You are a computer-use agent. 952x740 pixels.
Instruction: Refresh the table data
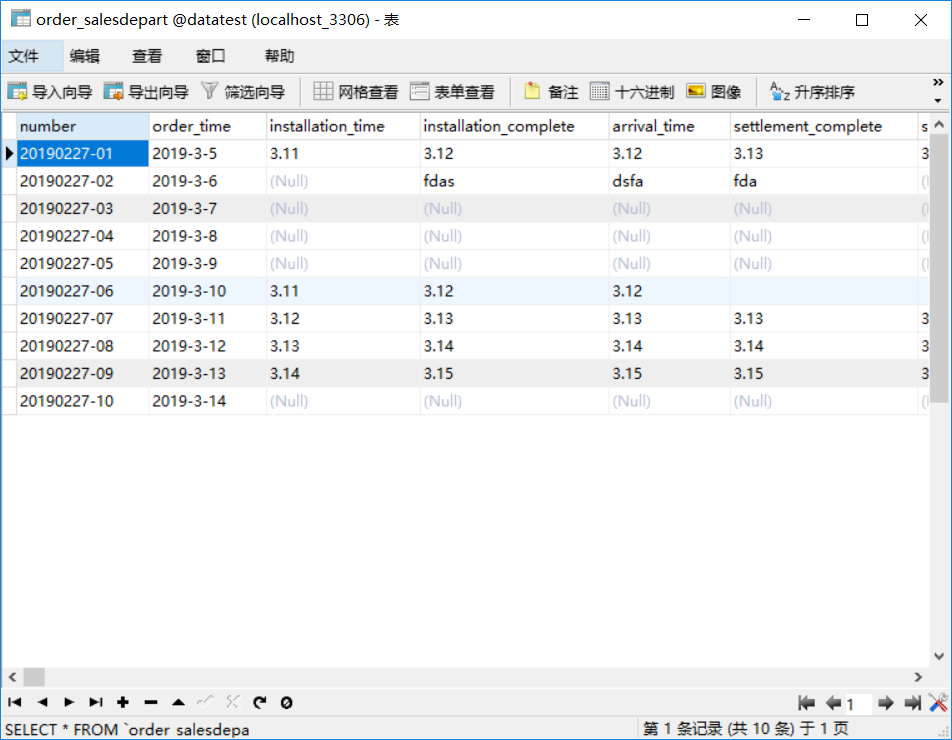[x=260, y=702]
